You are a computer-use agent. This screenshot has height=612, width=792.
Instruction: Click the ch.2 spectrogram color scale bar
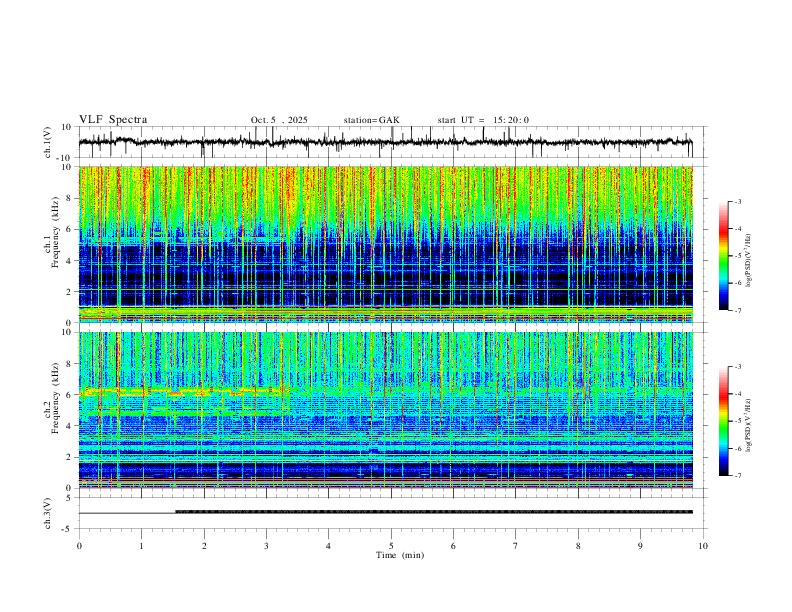tap(724, 421)
